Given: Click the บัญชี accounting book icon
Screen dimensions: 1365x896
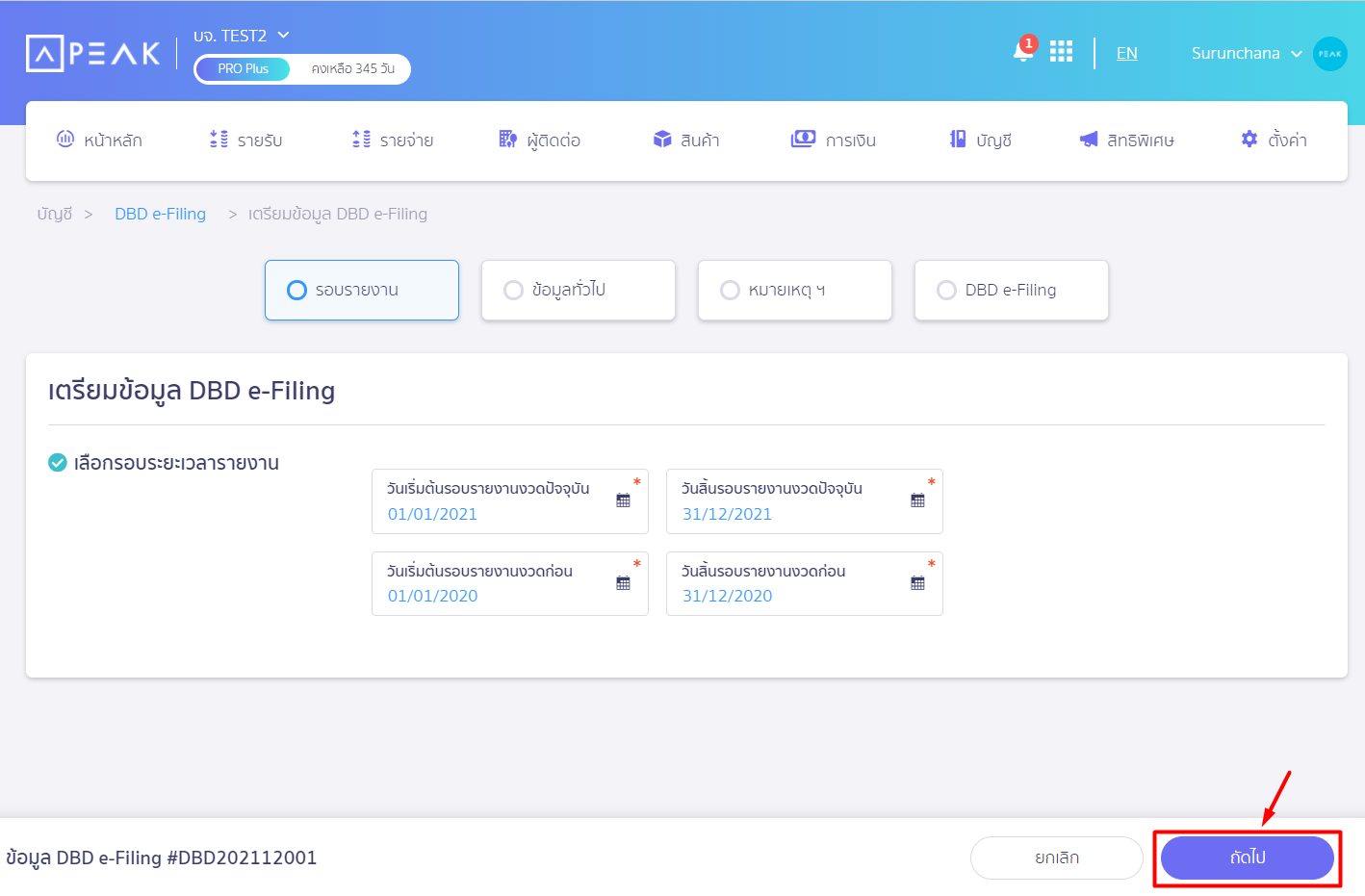Looking at the screenshot, I should pos(958,139).
